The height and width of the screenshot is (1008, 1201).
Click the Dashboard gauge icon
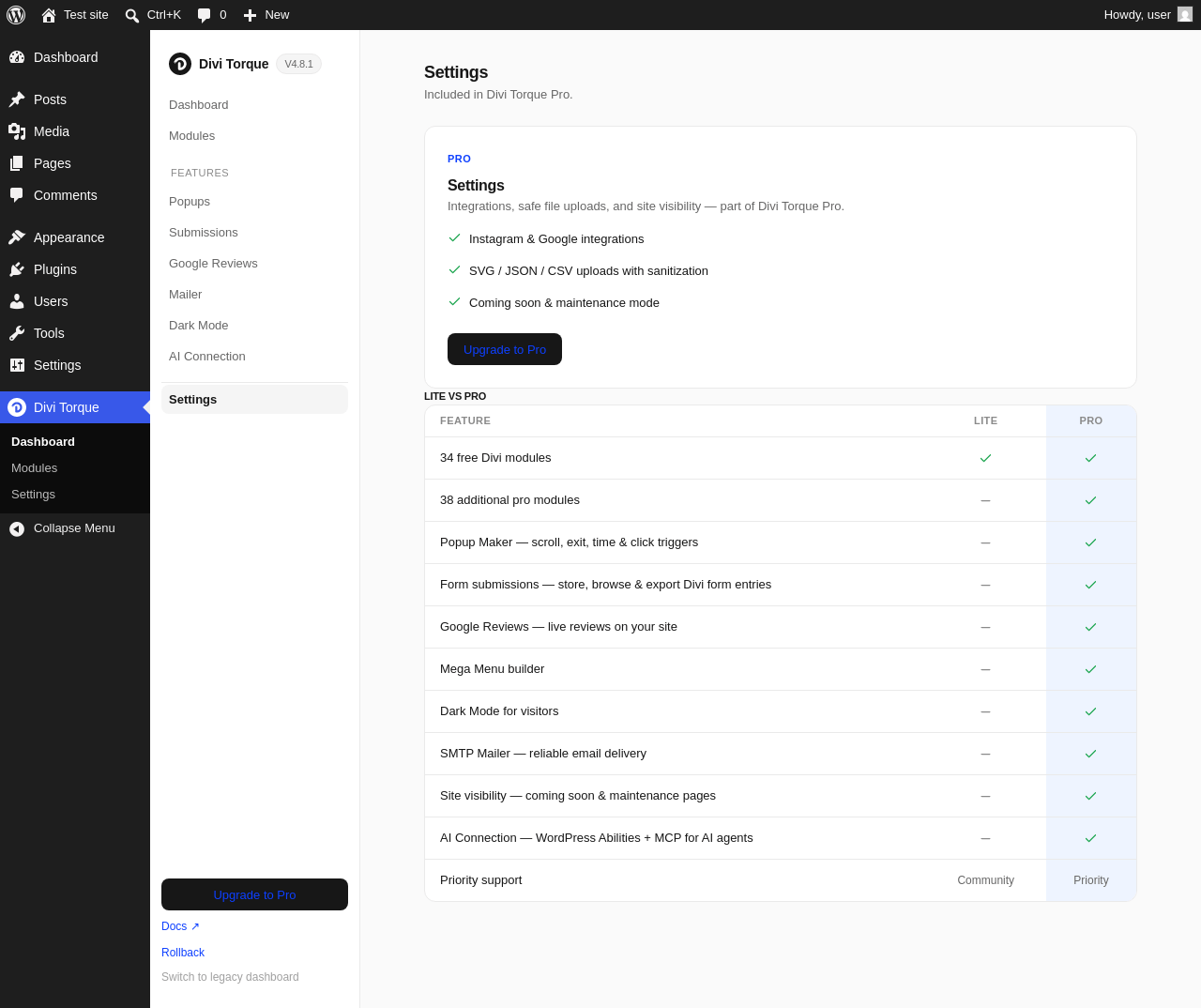(17, 57)
